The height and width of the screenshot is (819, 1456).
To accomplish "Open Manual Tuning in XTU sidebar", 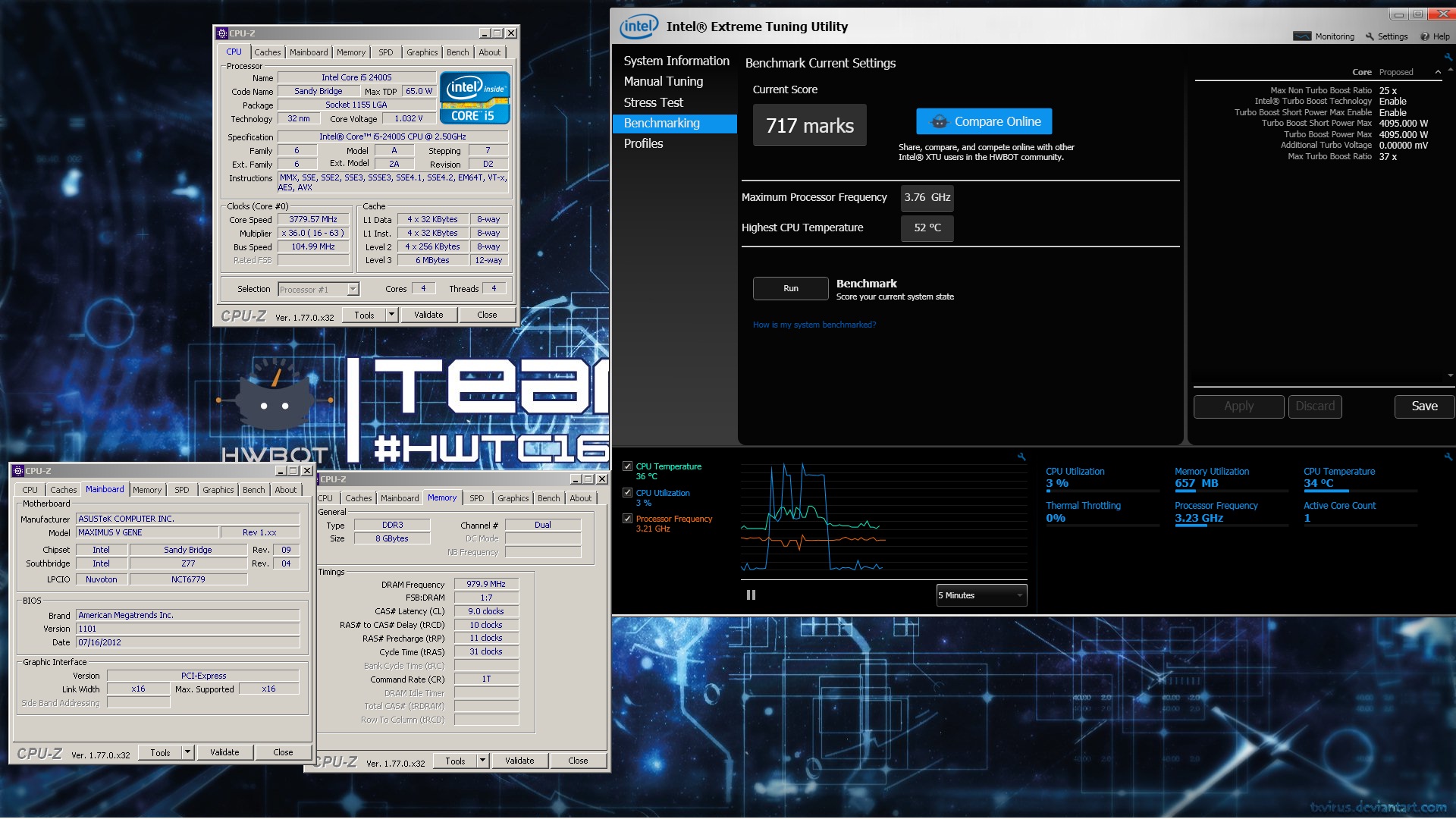I will (664, 81).
